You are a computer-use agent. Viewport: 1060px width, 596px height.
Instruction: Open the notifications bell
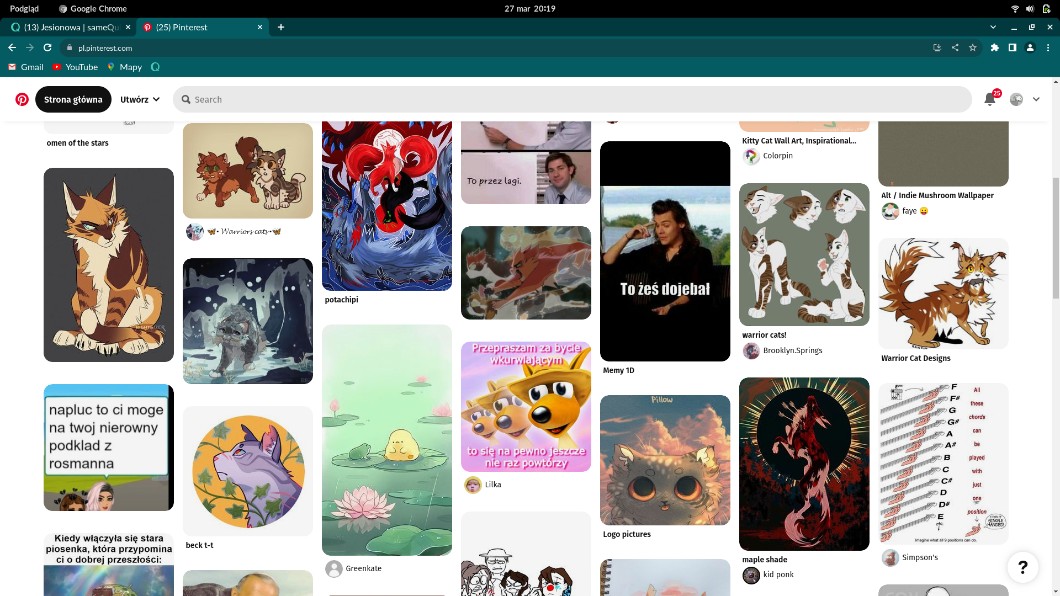tap(989, 99)
